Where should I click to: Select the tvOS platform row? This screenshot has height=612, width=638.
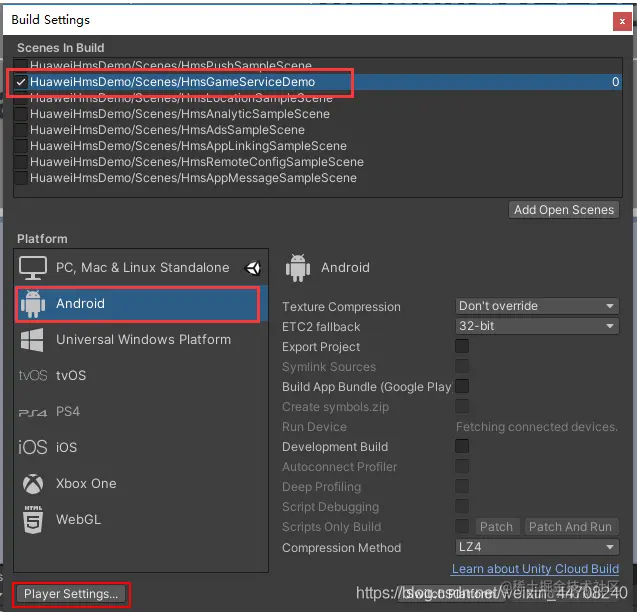[141, 375]
